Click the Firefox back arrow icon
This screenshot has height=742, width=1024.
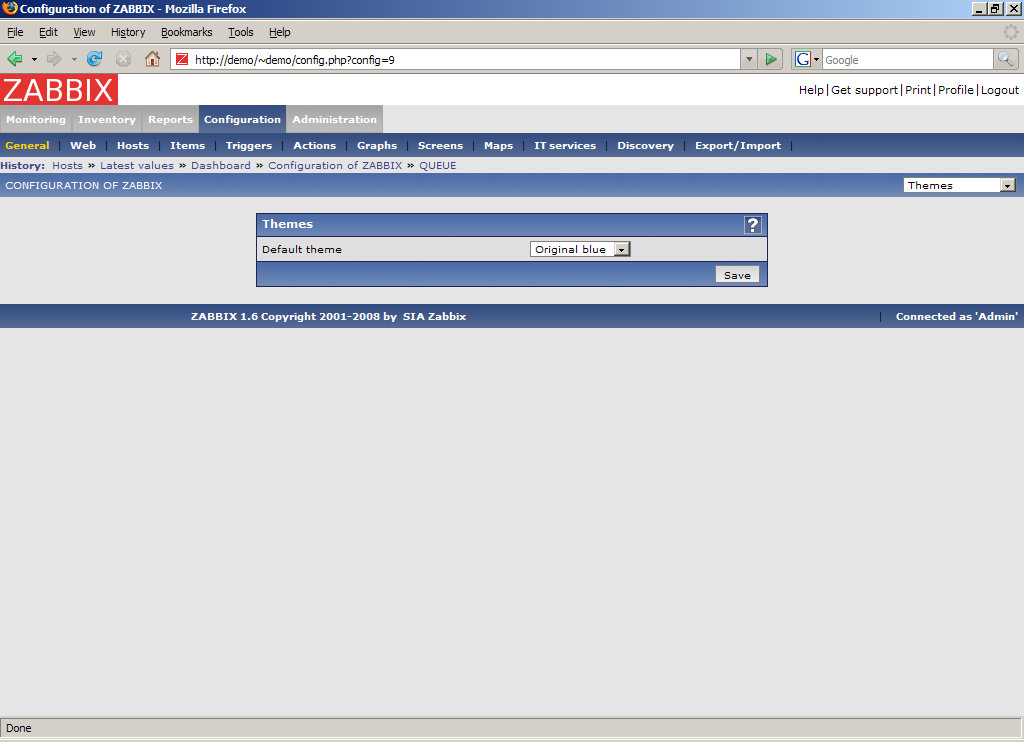[14, 59]
